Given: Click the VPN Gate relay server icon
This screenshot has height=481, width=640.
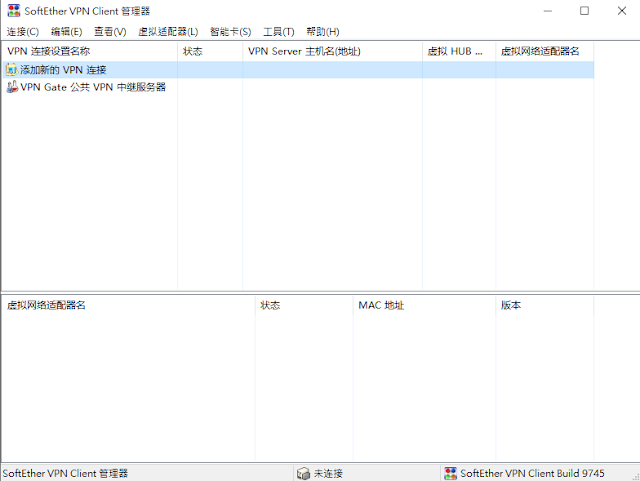Looking at the screenshot, I should [x=12, y=87].
